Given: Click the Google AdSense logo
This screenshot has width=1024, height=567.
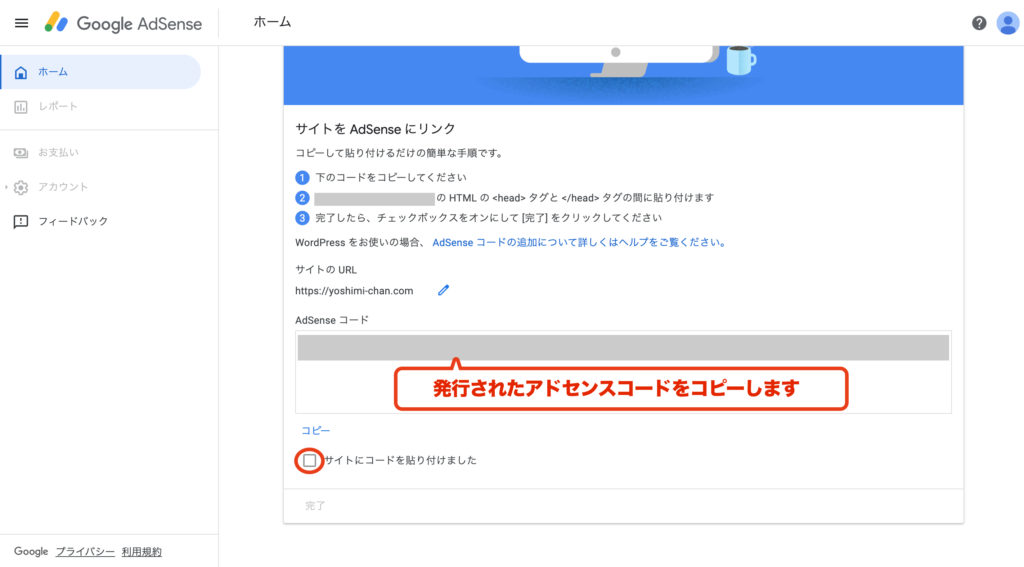Looking at the screenshot, I should click(123, 24).
